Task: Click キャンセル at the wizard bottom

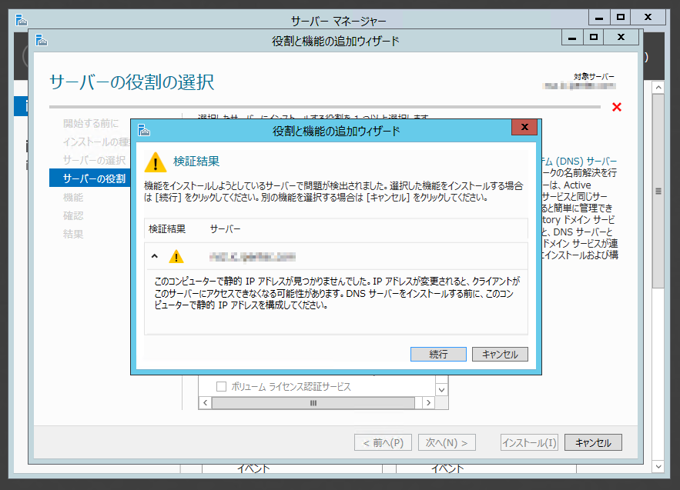Action: coord(593,443)
